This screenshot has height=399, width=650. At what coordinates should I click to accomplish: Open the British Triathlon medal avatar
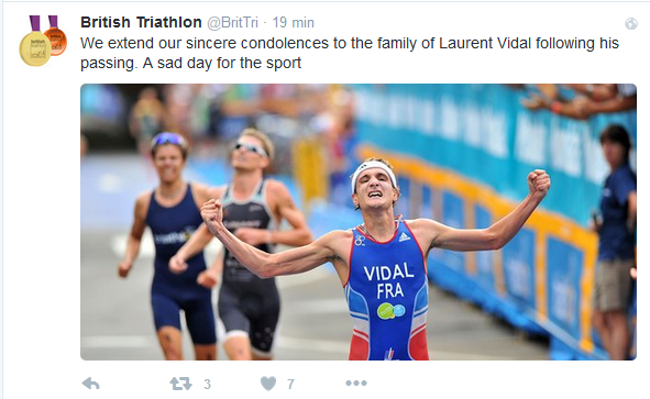click(43, 41)
